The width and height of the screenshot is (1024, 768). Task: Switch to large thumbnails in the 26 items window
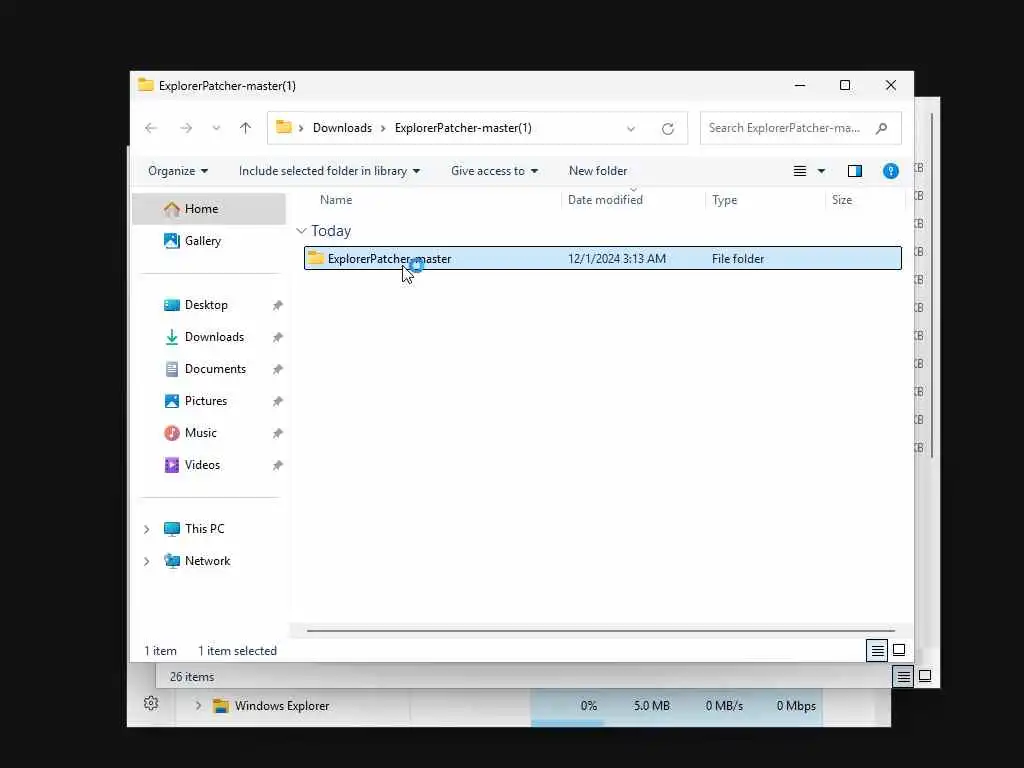coord(925,677)
